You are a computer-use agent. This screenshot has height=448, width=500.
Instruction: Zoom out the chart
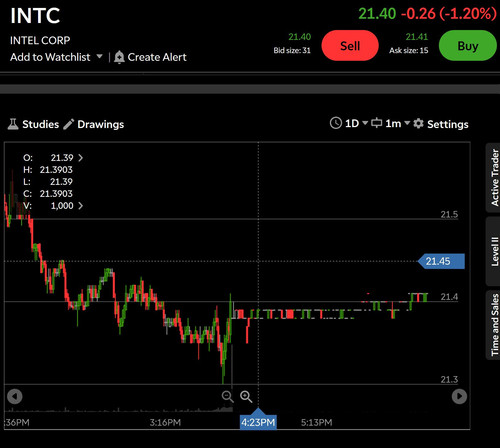[x=228, y=396]
